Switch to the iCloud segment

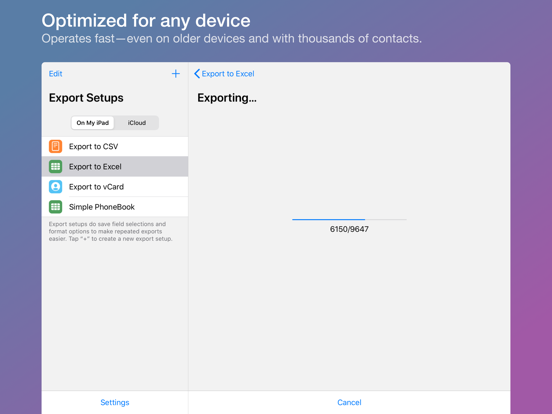point(137,123)
